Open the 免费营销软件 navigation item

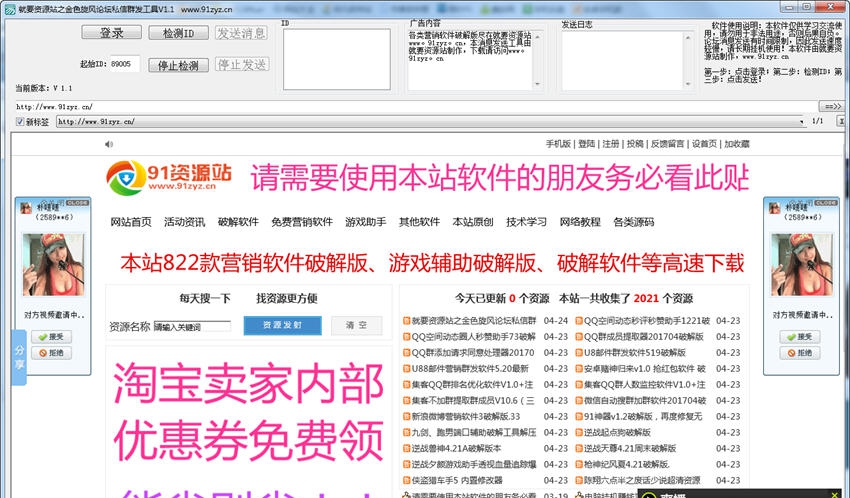[x=302, y=222]
